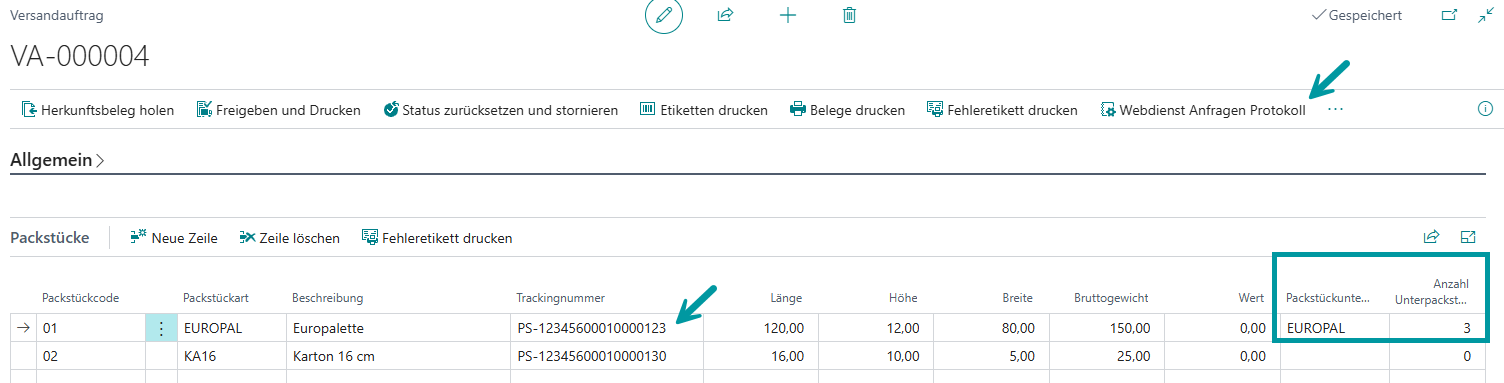The image size is (1504, 383).
Task: Click the Packstückart column header
Action: [x=216, y=298]
